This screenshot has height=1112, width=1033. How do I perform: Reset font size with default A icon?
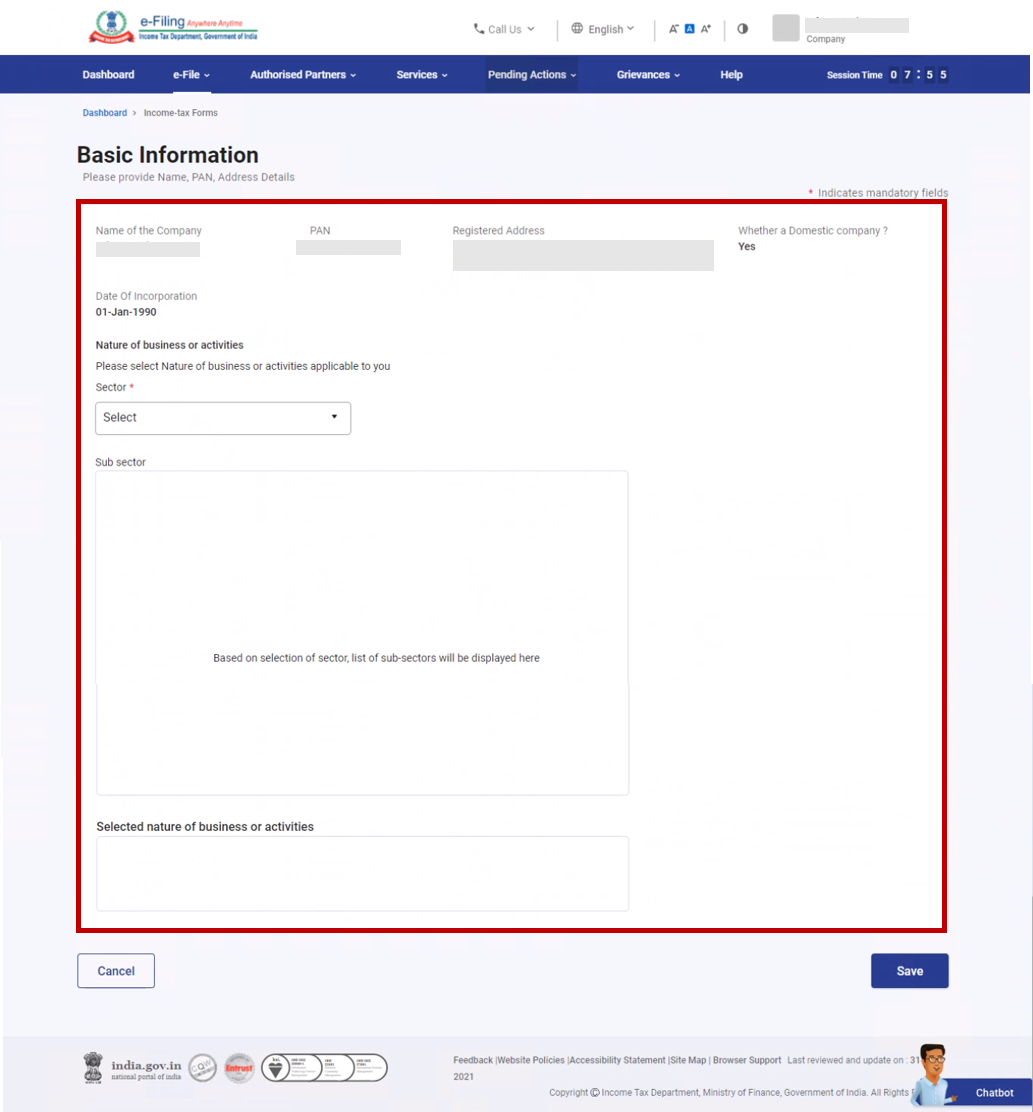pos(689,29)
